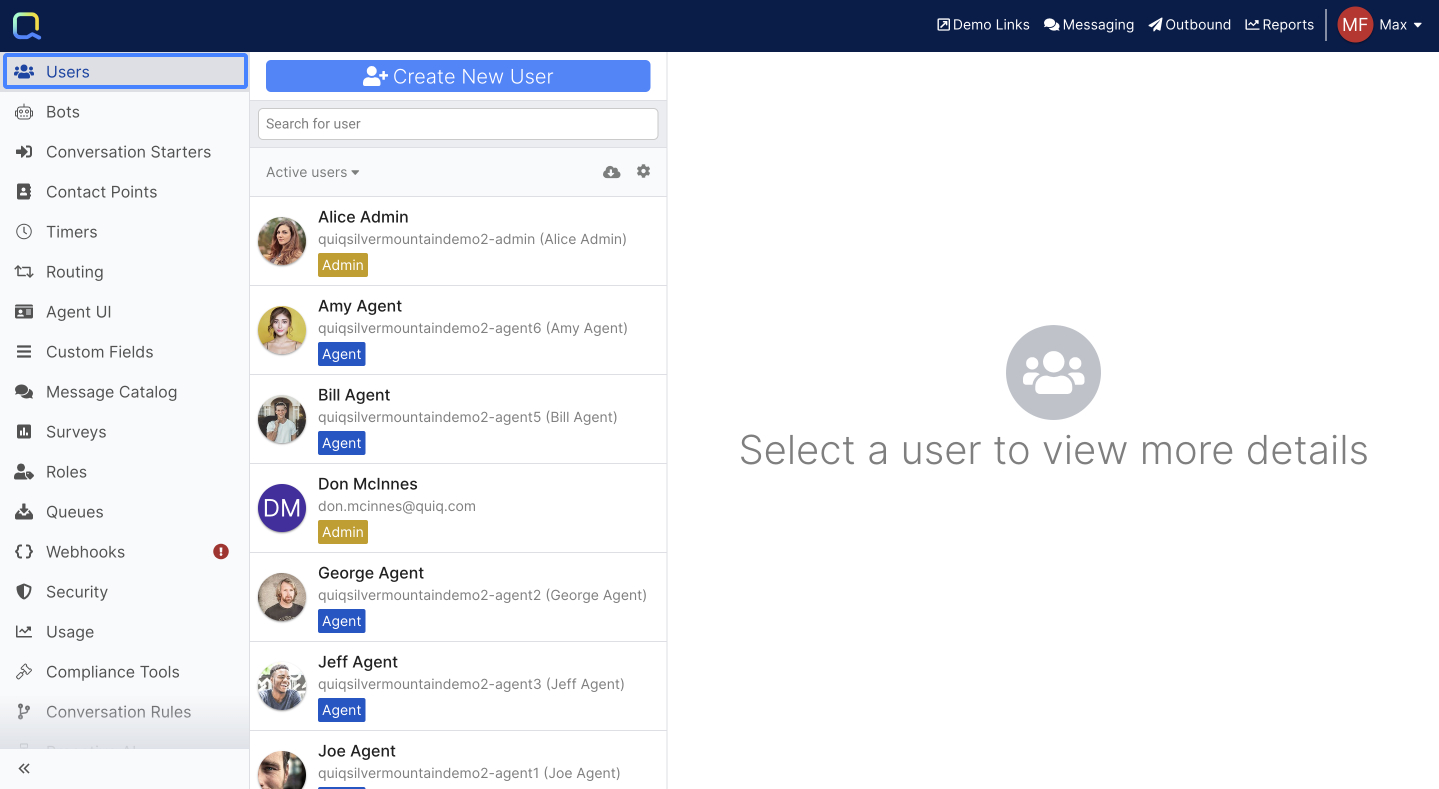The image size is (1439, 789).
Task: Click George Agent's profile photo
Action: pyautogui.click(x=282, y=597)
